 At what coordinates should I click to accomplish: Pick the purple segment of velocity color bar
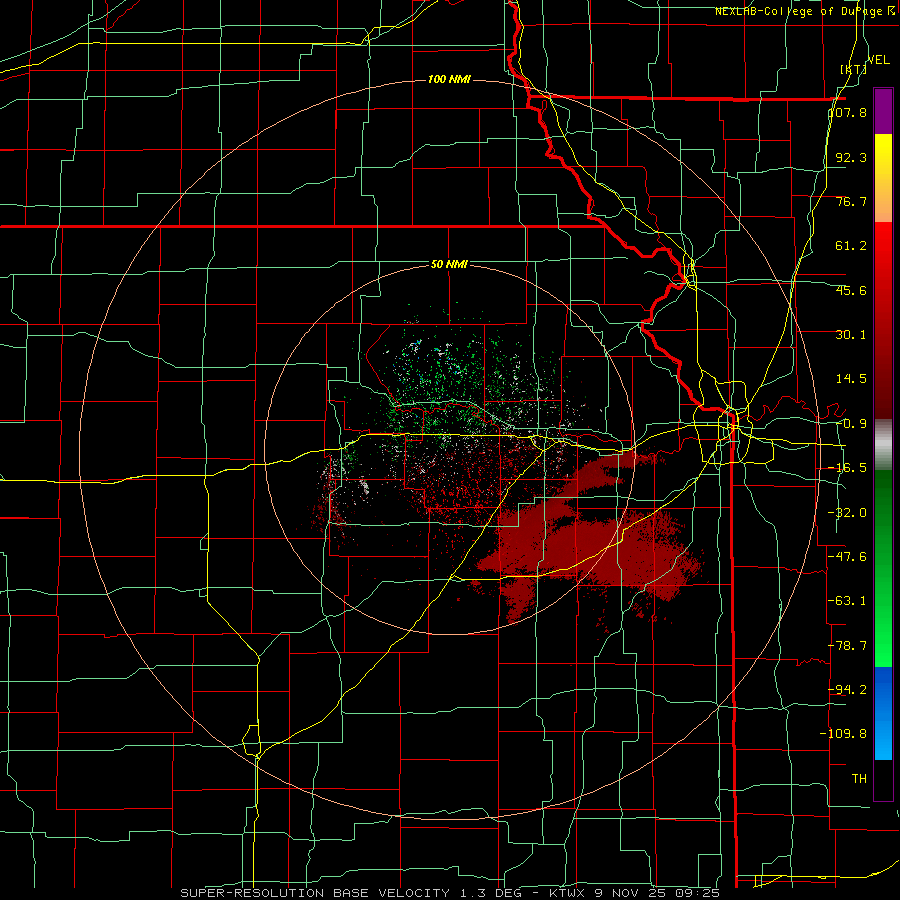point(883,111)
